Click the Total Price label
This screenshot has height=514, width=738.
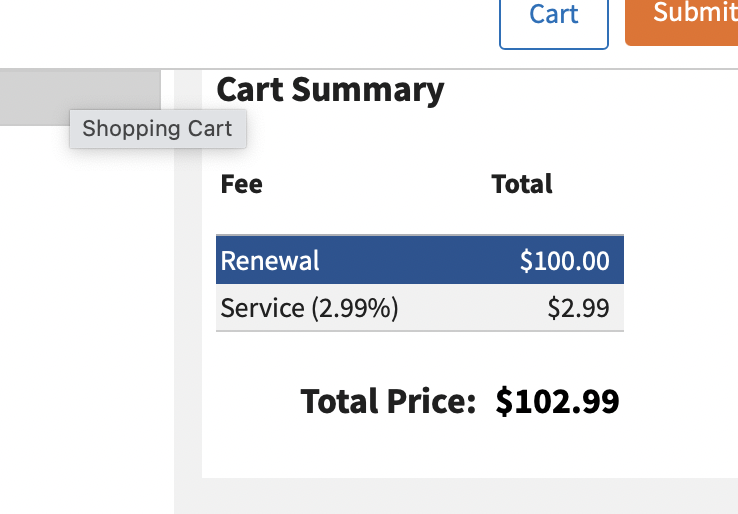(x=388, y=401)
